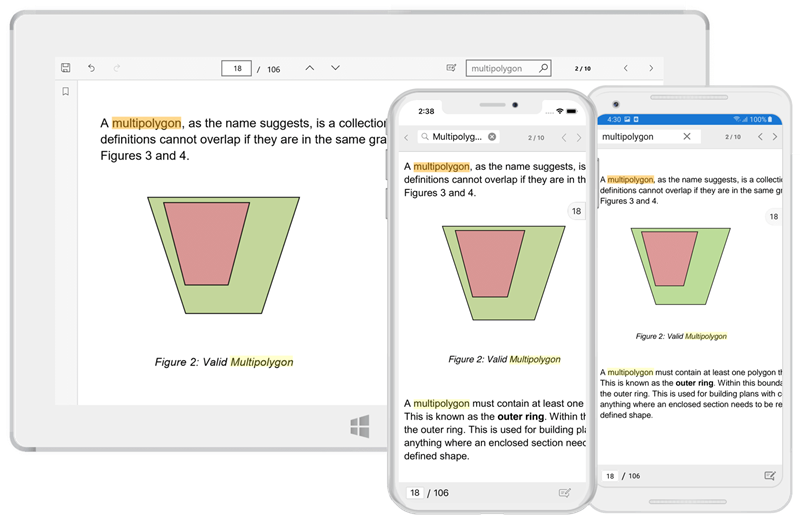Viewport: 800px width, 523px height.
Task: Click the Undo arrow in the tablet toolbar
Action: [x=92, y=68]
